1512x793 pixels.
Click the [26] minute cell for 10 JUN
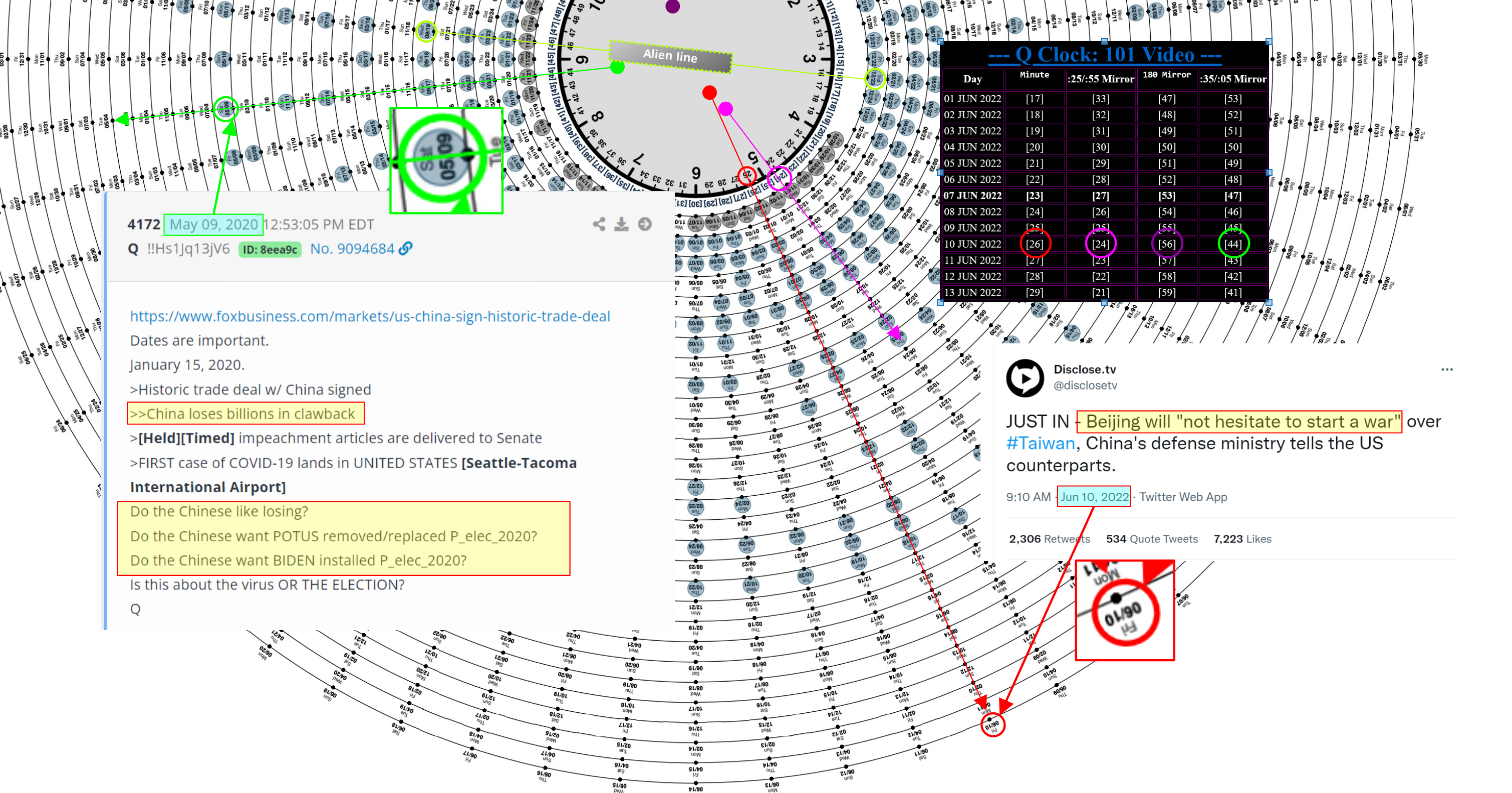coord(1034,244)
